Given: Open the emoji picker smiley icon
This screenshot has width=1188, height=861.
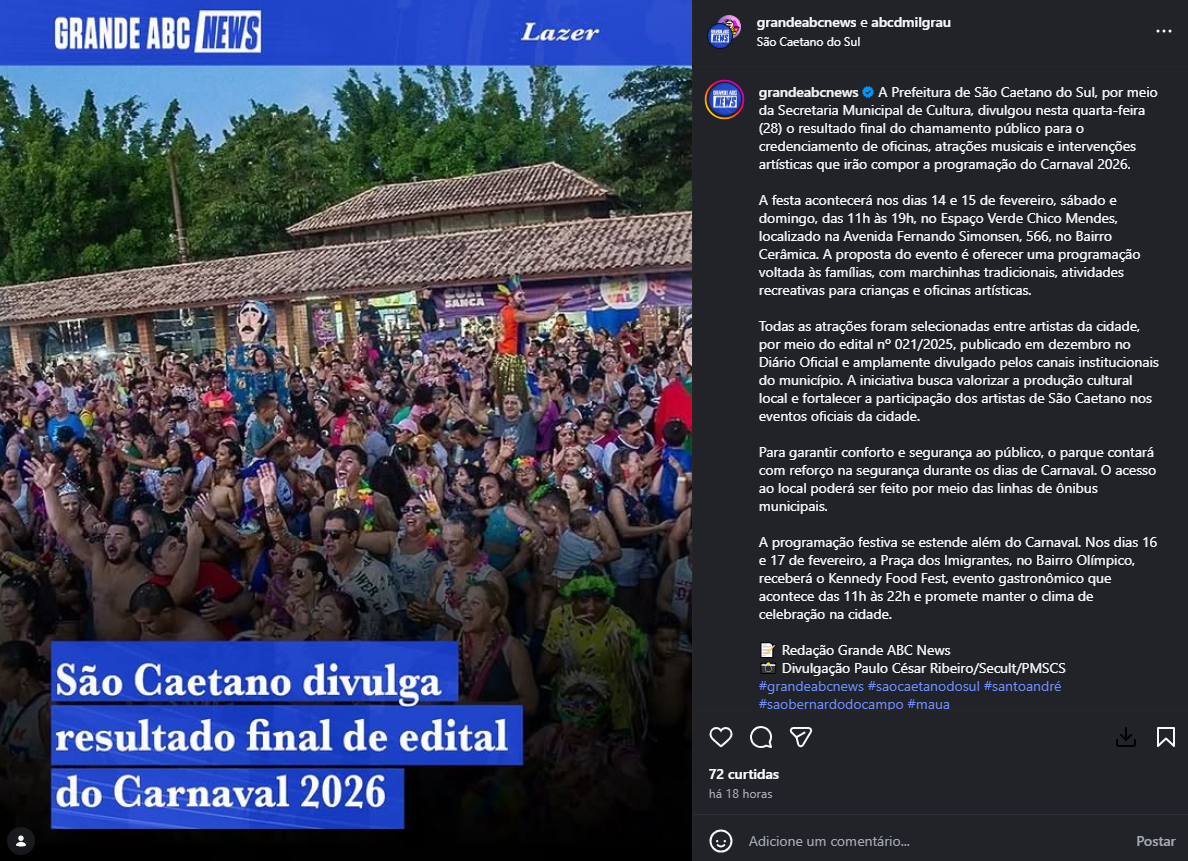Looking at the screenshot, I should pyautogui.click(x=721, y=841).
